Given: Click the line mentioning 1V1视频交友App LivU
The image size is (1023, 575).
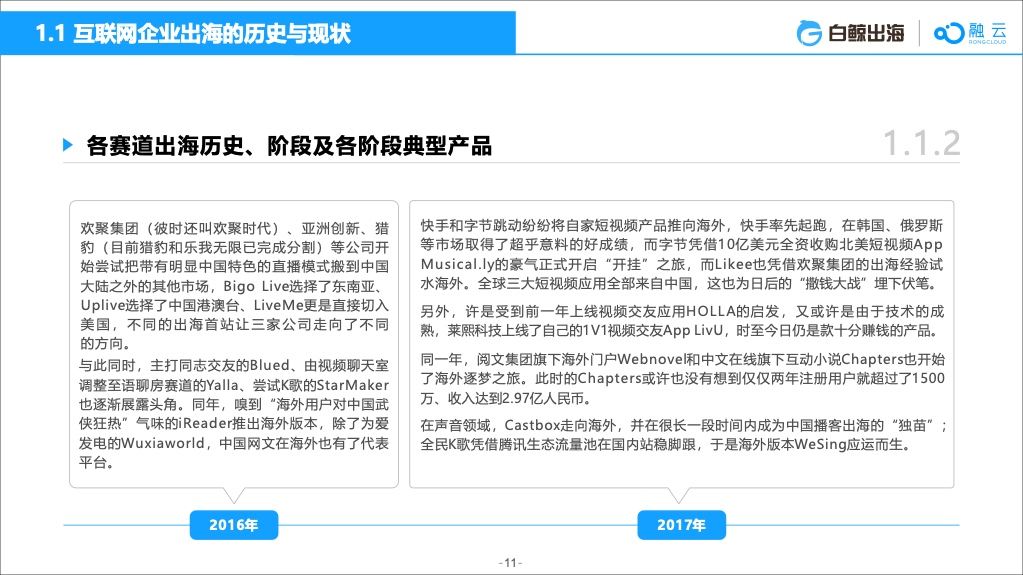Looking at the screenshot, I should pos(682,330).
